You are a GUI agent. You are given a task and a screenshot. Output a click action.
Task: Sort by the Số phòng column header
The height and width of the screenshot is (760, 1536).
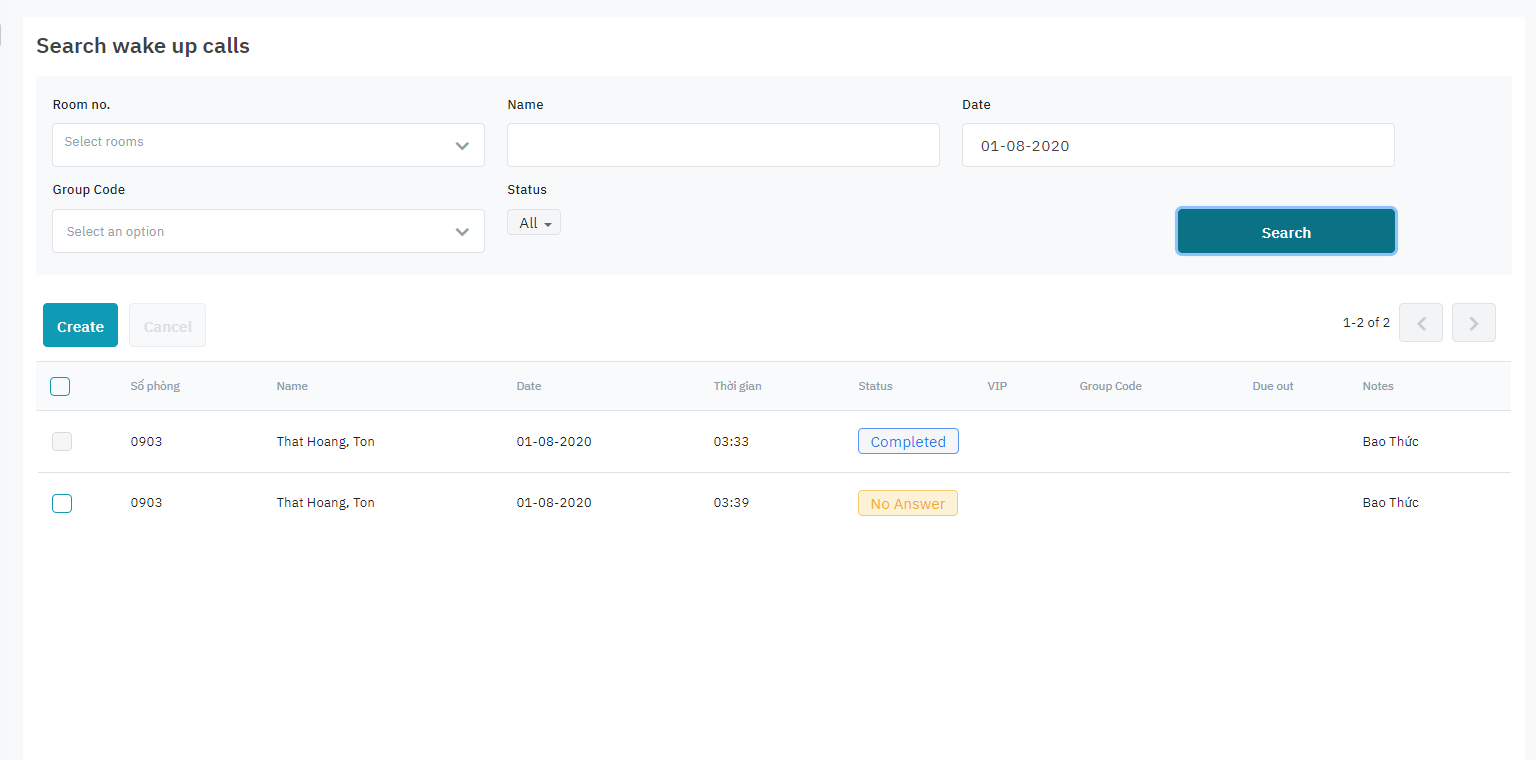[x=155, y=386]
